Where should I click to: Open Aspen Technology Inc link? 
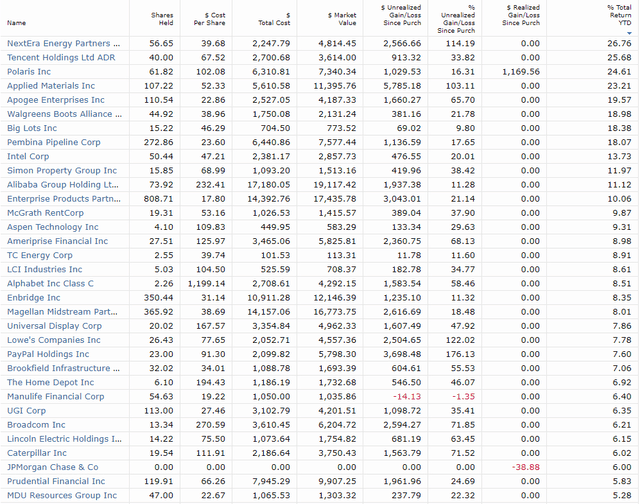(53, 227)
